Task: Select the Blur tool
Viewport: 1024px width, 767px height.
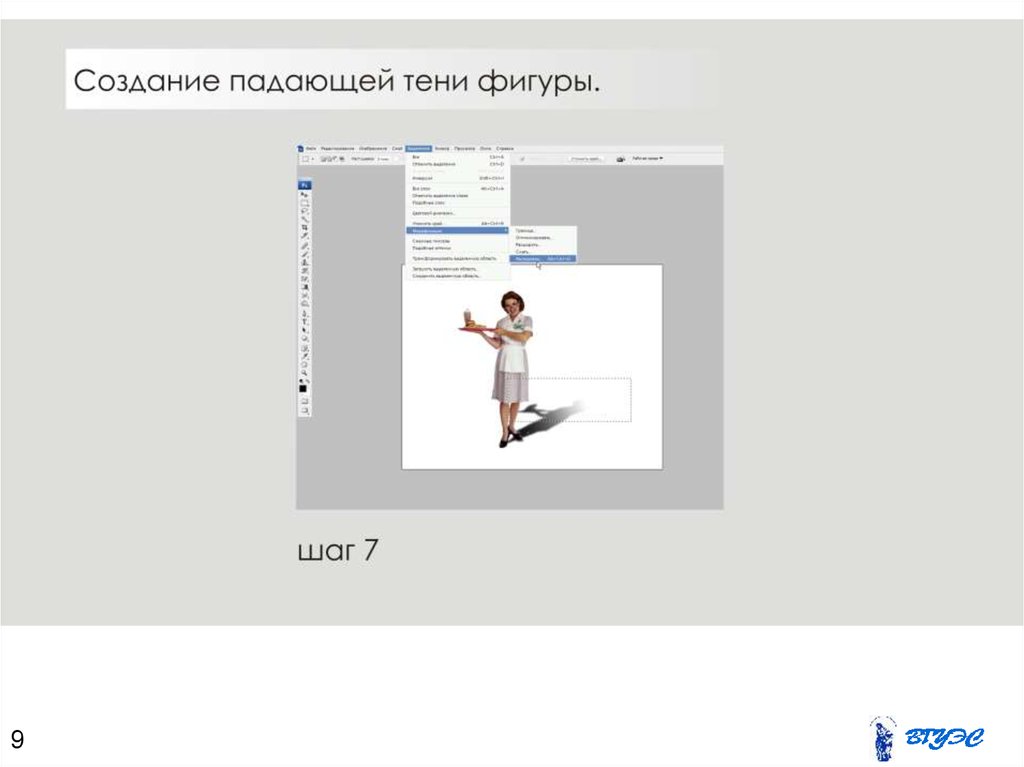Action: tap(304, 296)
